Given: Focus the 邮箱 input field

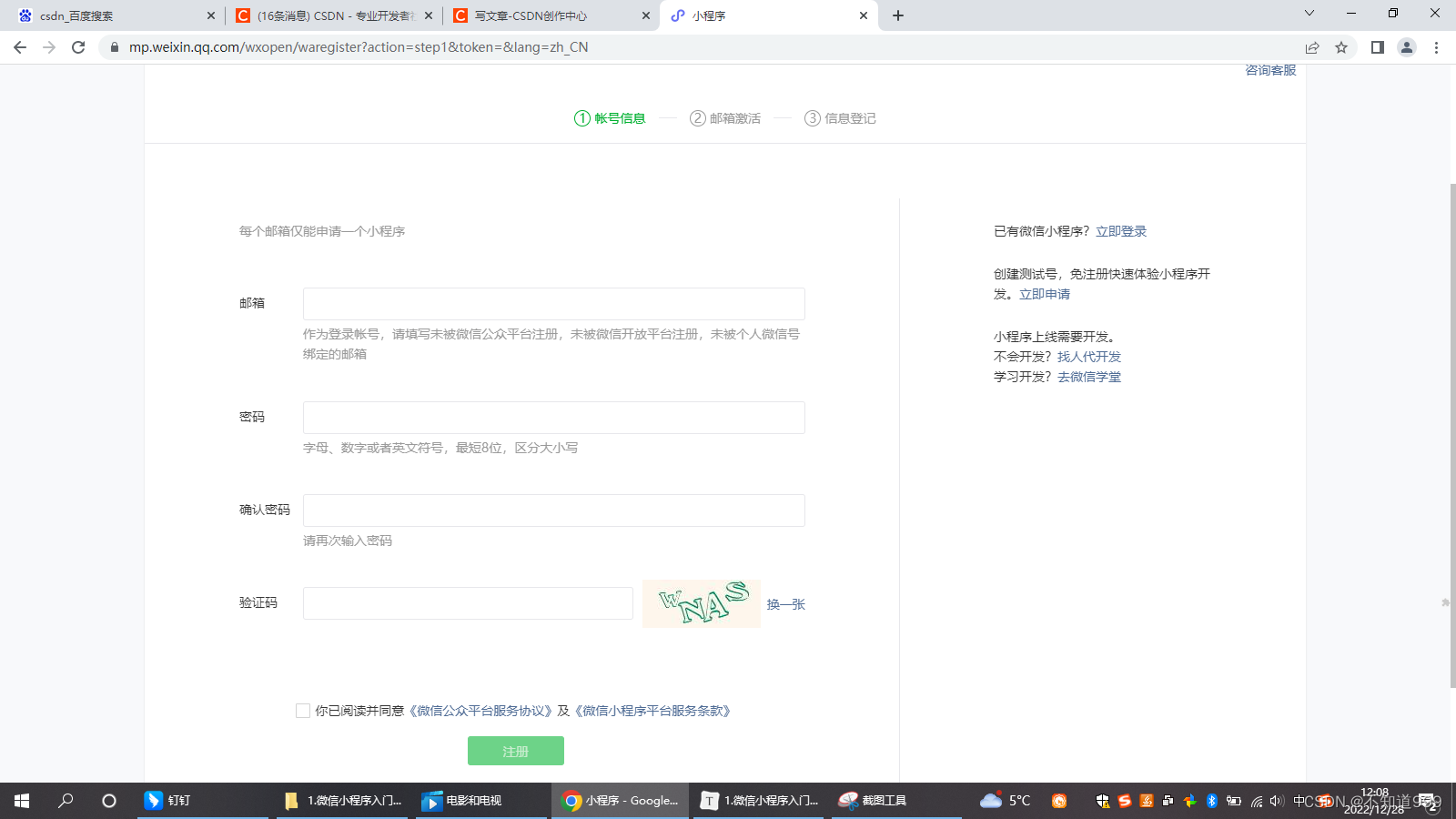Looking at the screenshot, I should coord(554,304).
